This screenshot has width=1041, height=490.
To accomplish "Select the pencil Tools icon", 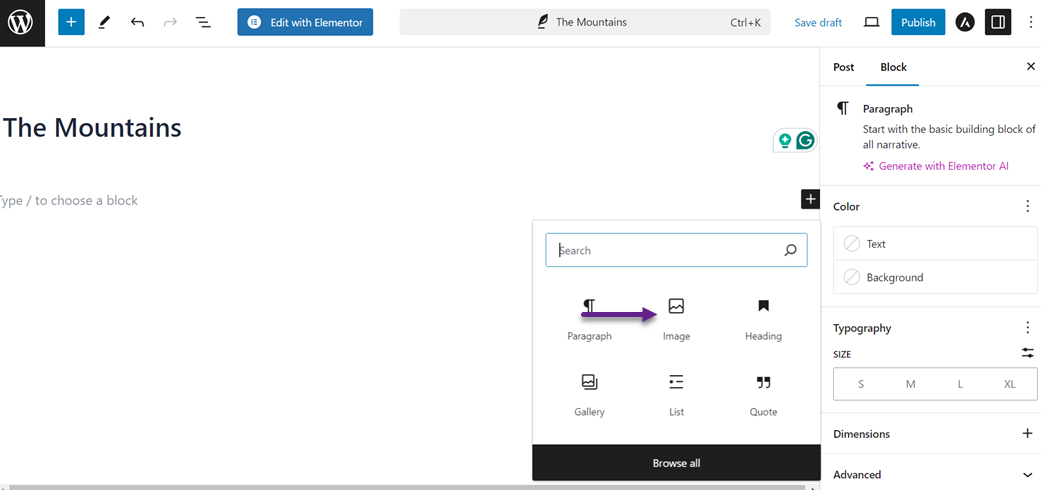I will (x=104, y=22).
